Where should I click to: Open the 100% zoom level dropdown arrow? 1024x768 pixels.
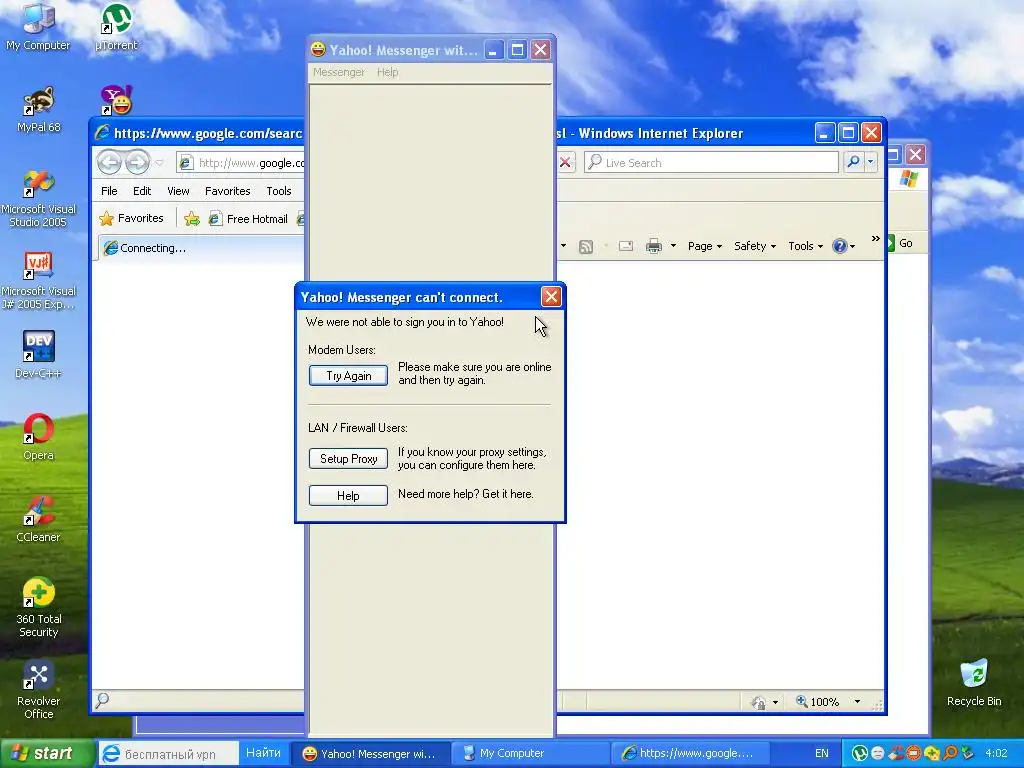(857, 701)
